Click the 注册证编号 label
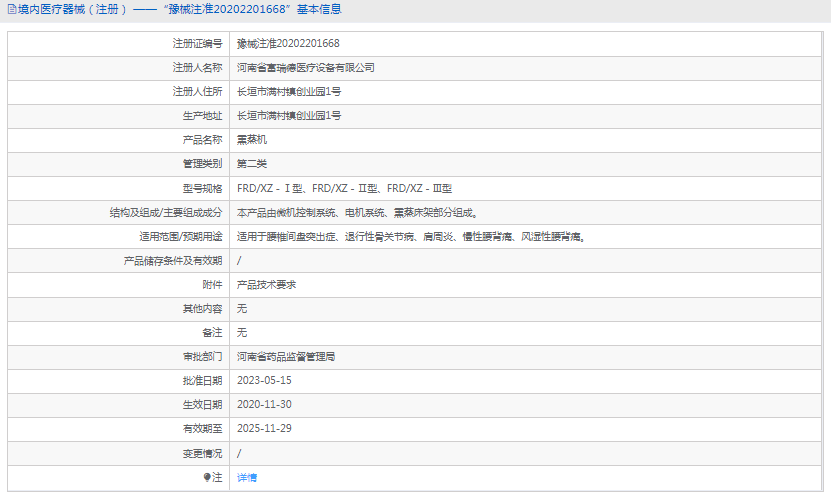Viewport: 831px width, 494px height. point(197,43)
